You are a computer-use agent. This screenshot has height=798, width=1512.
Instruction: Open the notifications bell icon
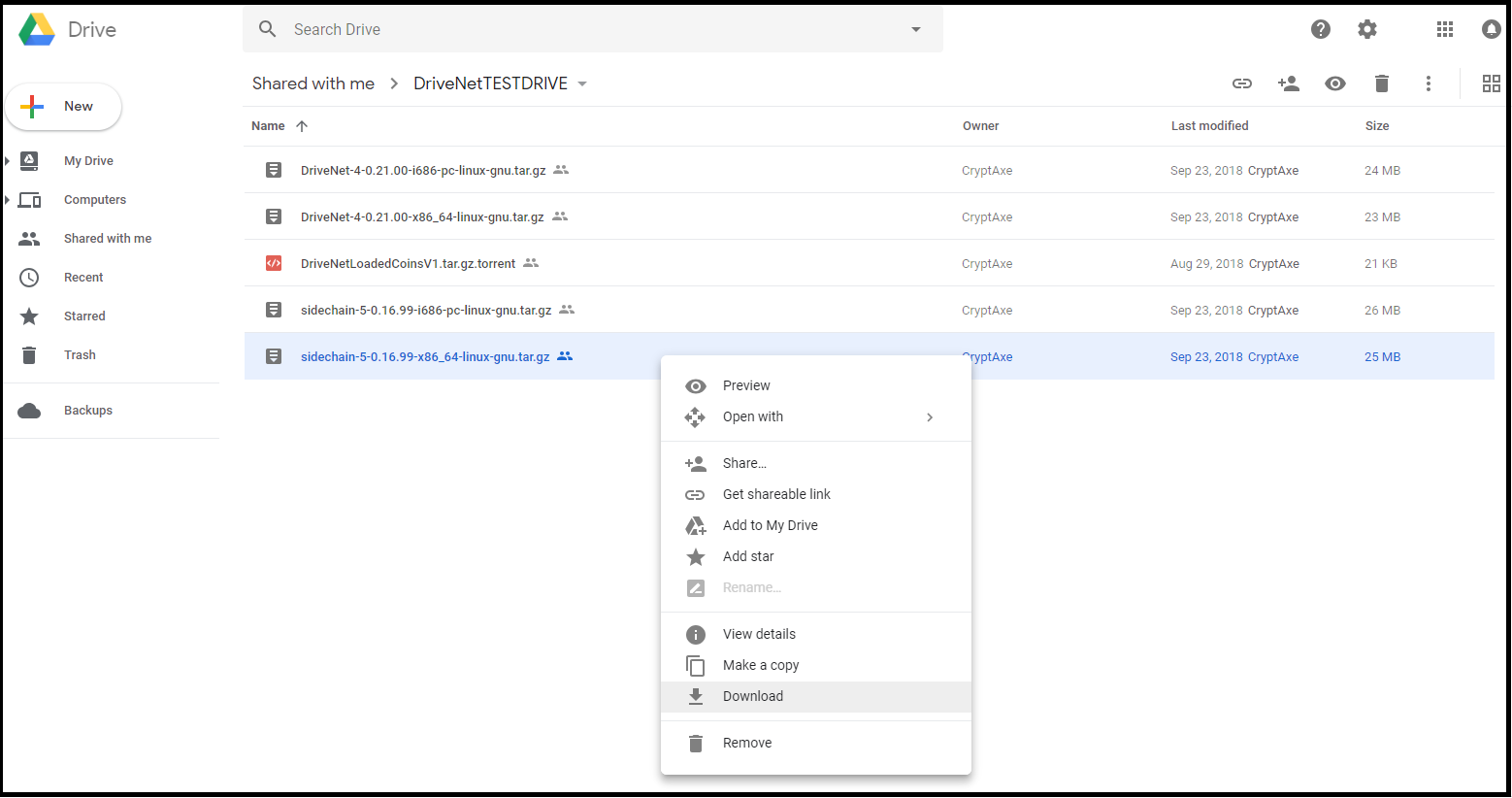coord(1492,29)
